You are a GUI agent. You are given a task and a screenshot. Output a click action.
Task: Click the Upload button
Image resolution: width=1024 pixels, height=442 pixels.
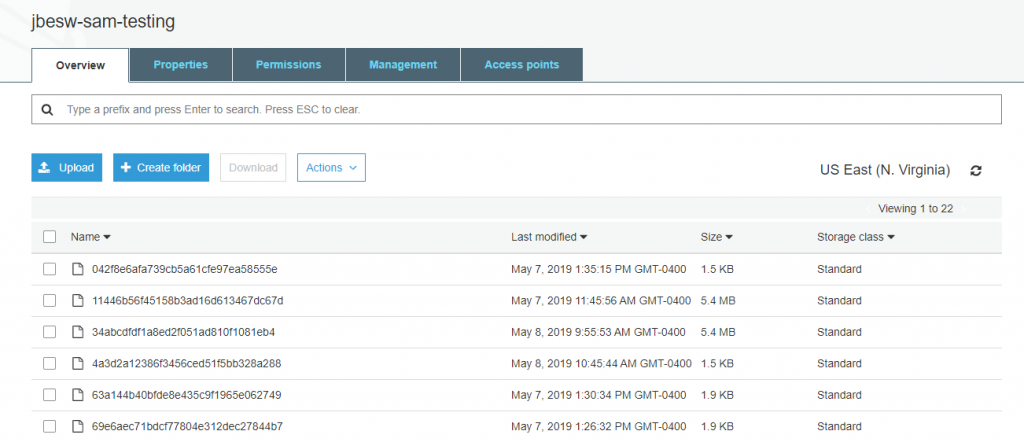[x=67, y=168]
